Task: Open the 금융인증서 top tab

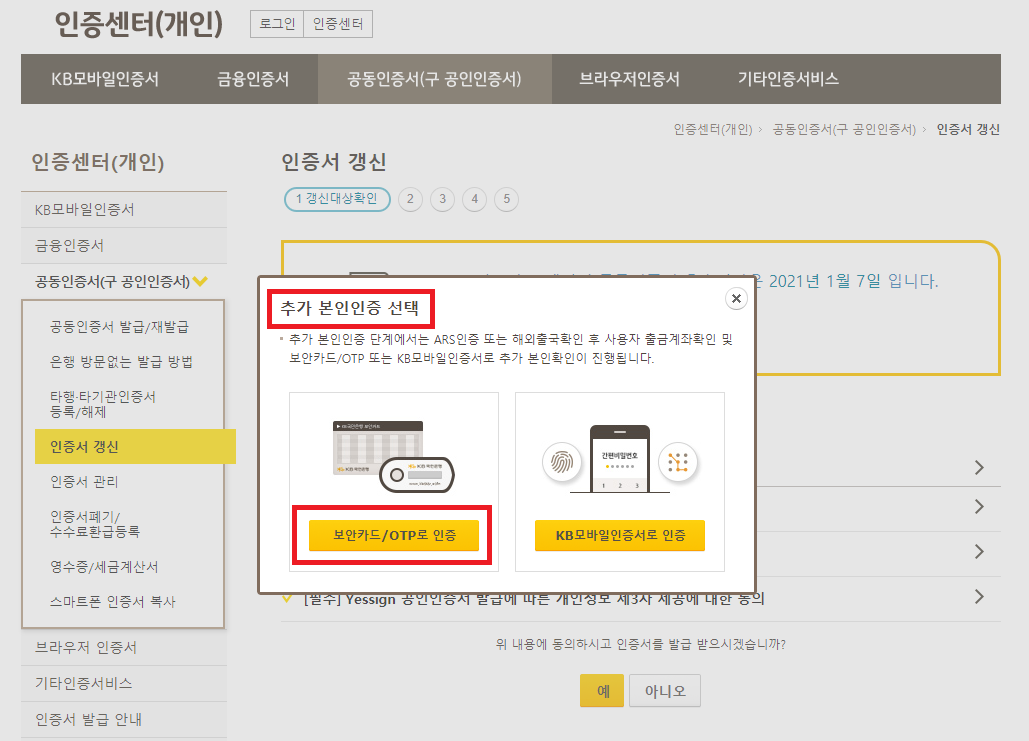Action: (x=253, y=79)
